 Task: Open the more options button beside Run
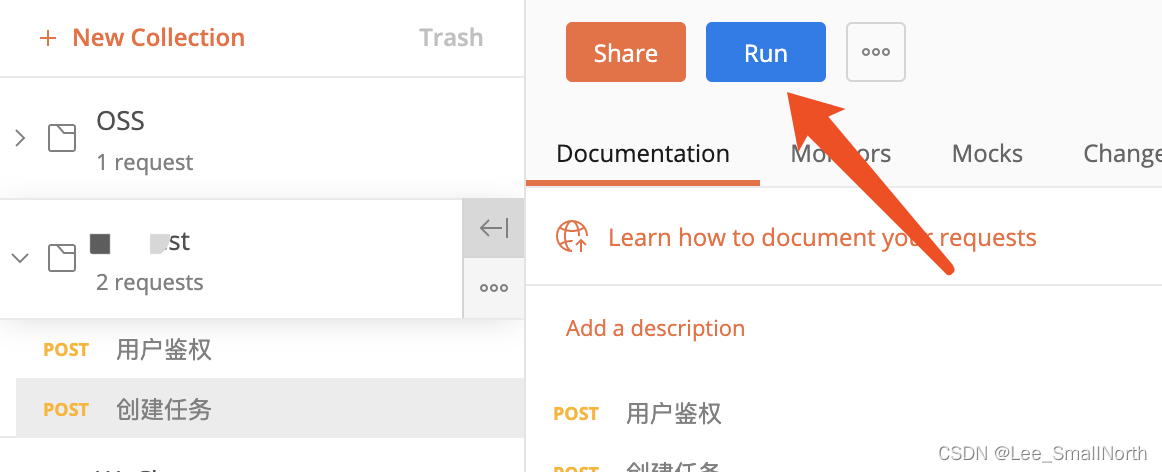click(876, 52)
